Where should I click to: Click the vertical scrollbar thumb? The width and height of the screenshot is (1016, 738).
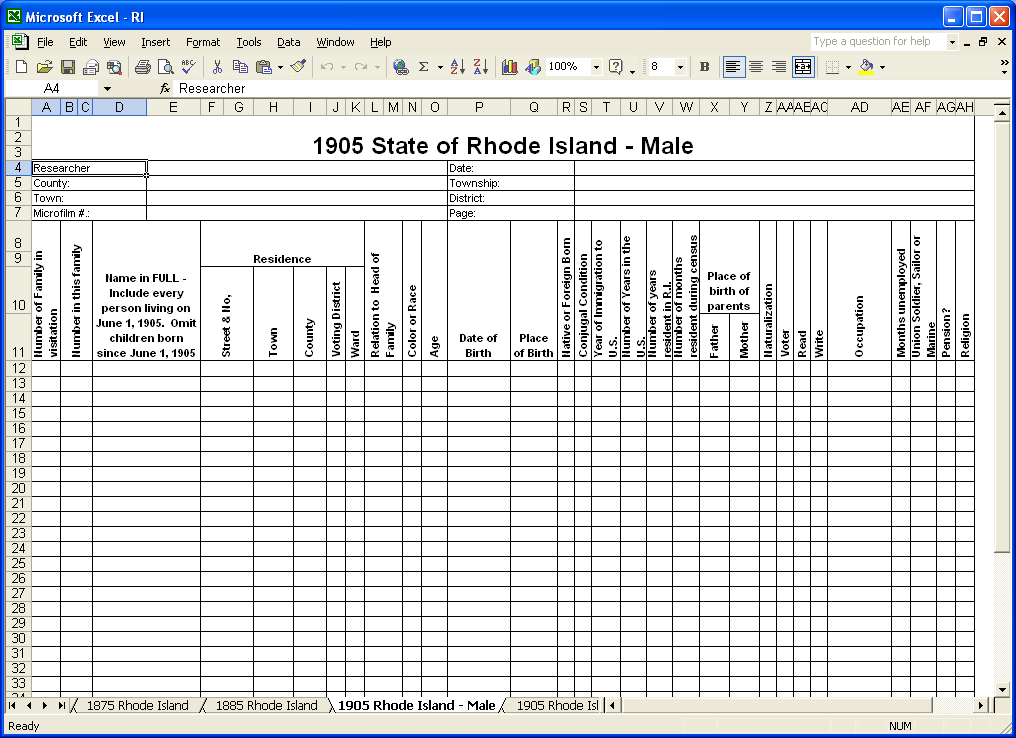(1002, 337)
